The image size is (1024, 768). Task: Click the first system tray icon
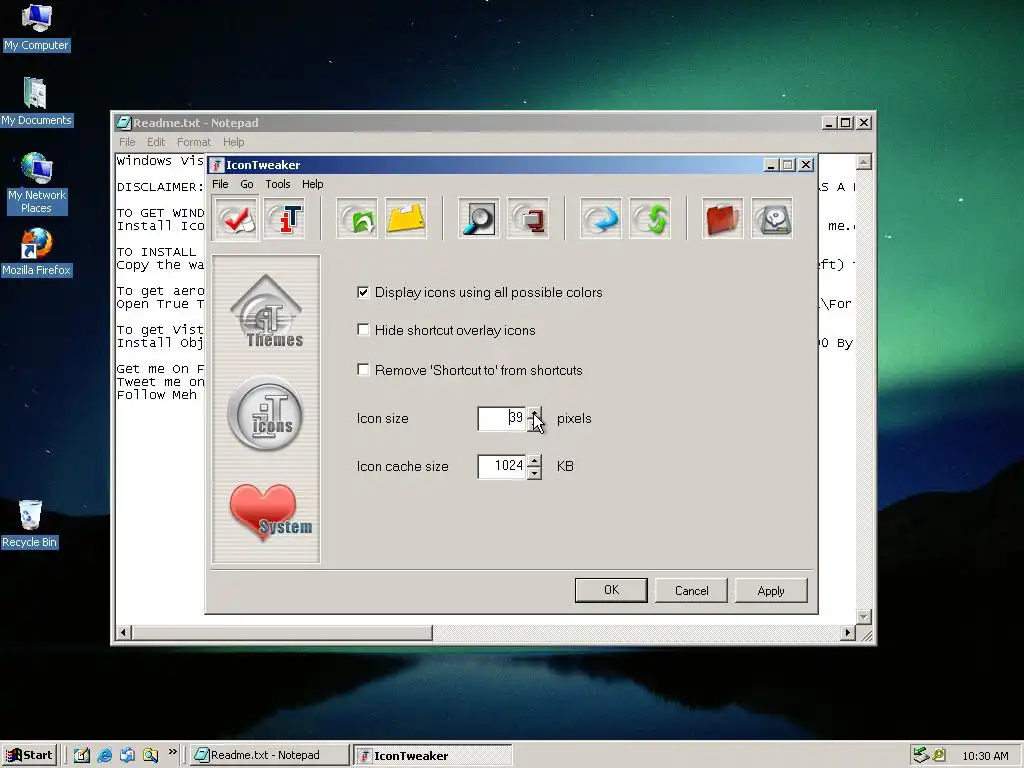tap(921, 755)
